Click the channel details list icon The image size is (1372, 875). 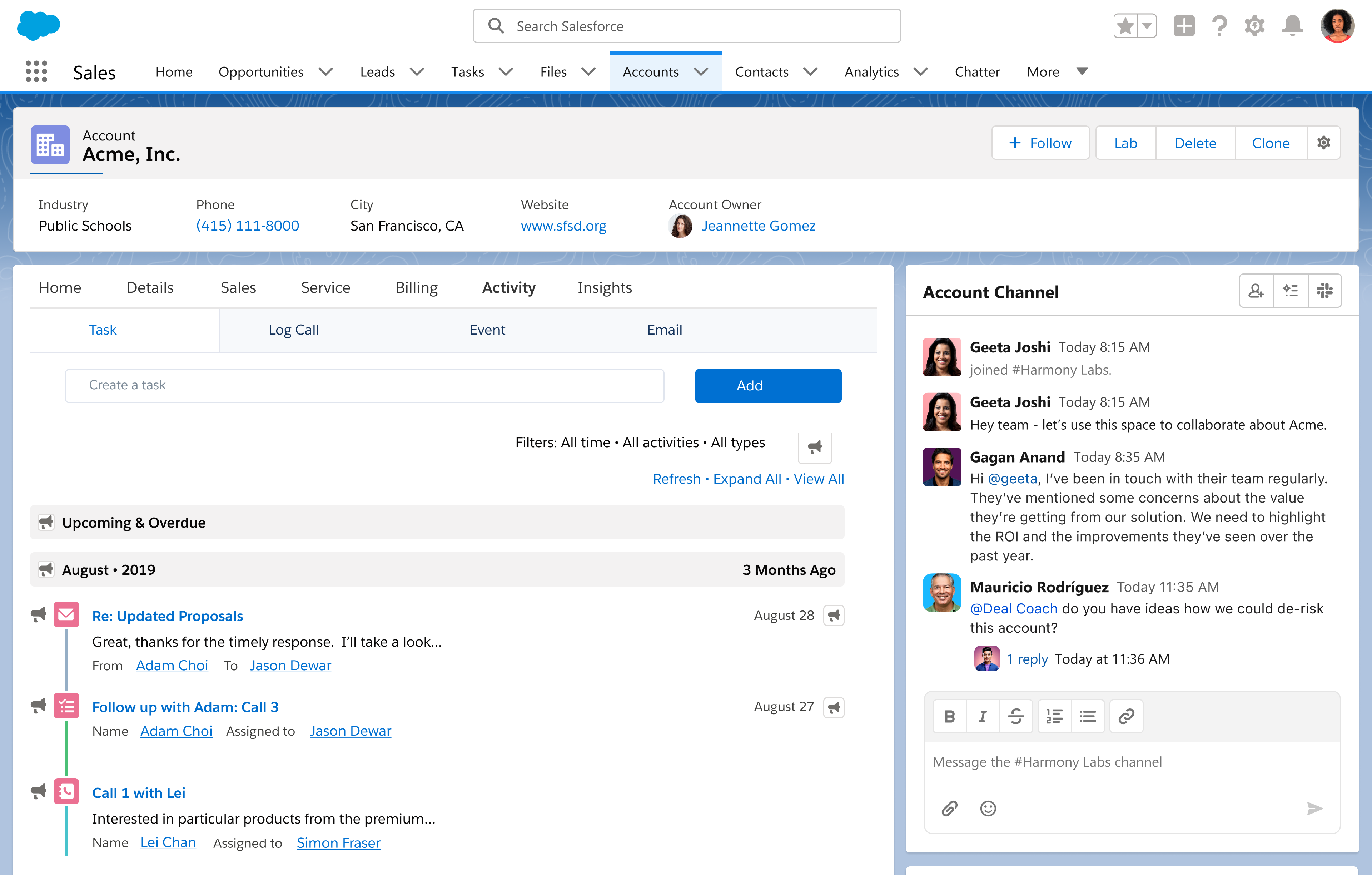point(1291,291)
